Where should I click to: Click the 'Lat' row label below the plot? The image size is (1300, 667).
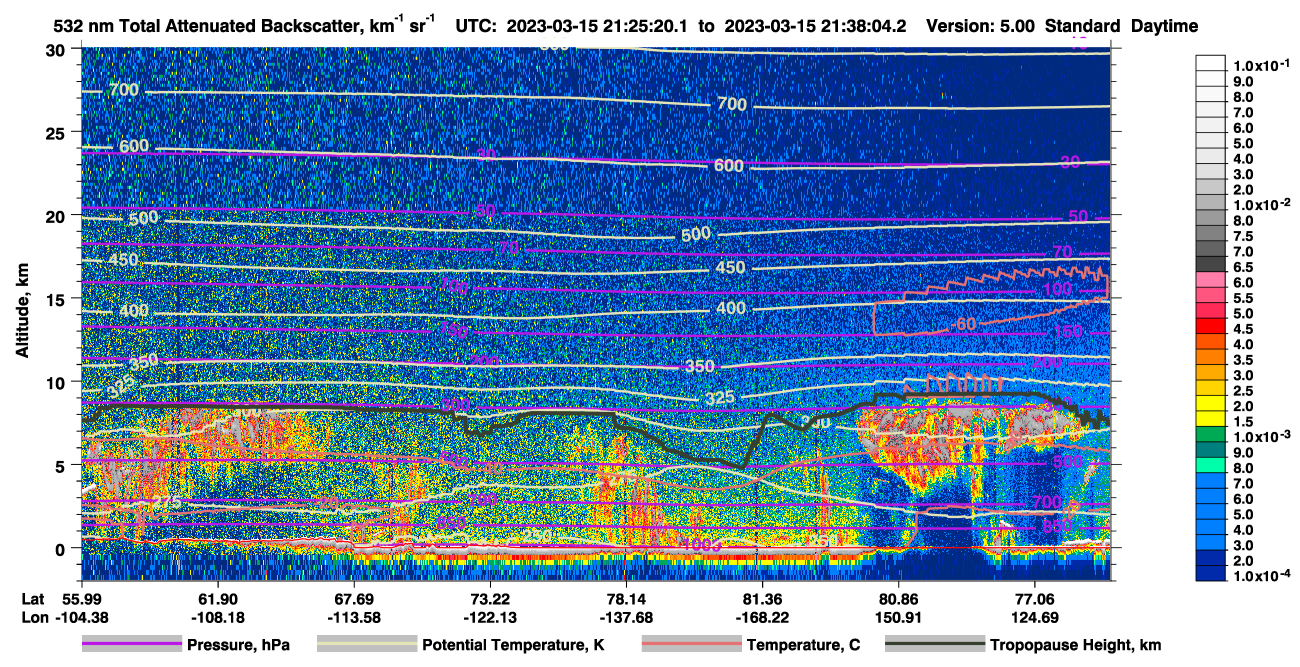pos(32,598)
